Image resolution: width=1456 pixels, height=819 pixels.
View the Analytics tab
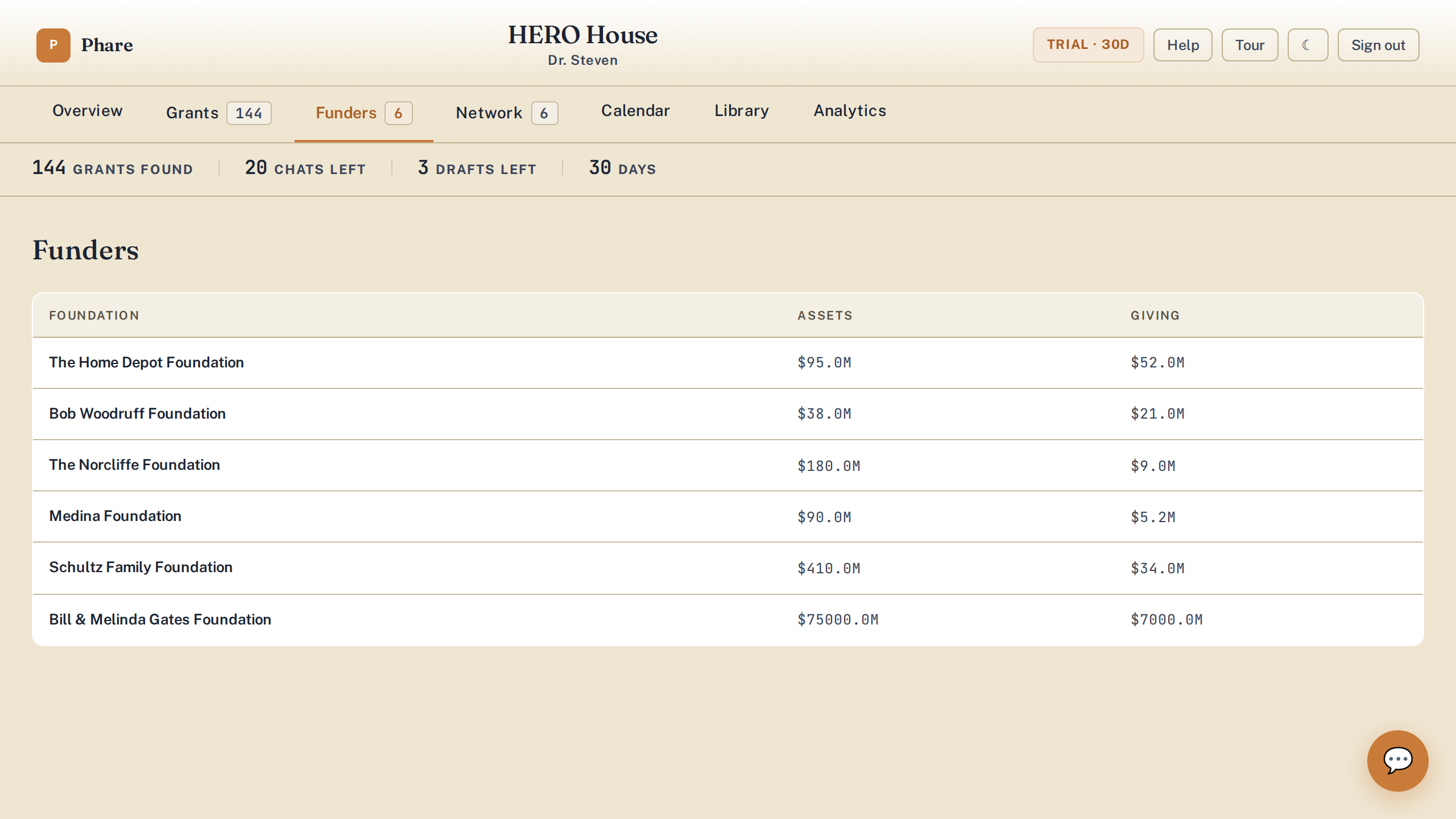(x=850, y=111)
